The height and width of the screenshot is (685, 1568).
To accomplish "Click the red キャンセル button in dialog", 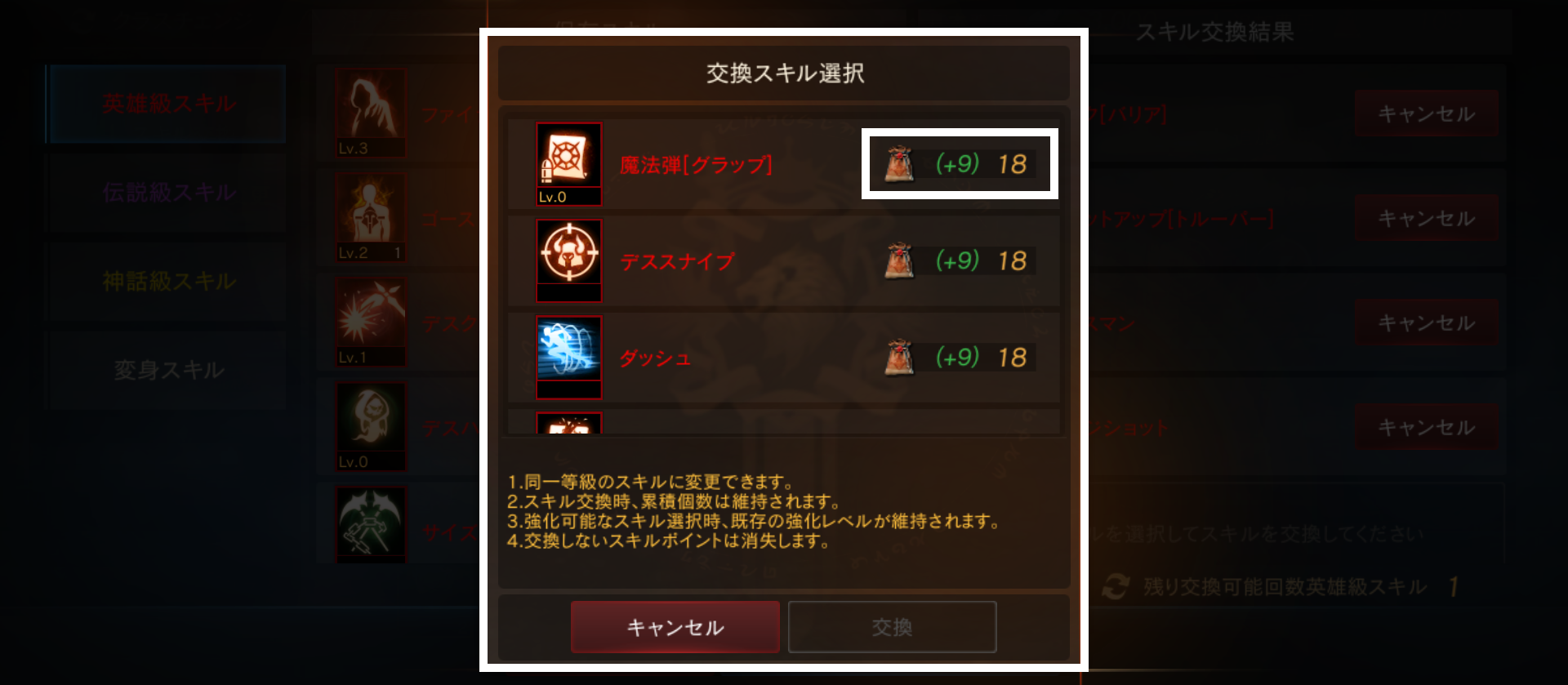I will coord(675,627).
